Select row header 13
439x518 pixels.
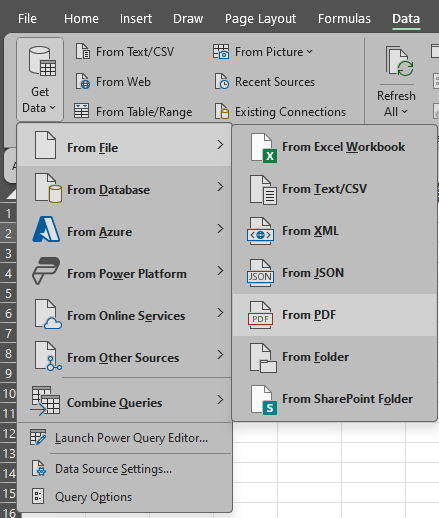point(8,453)
